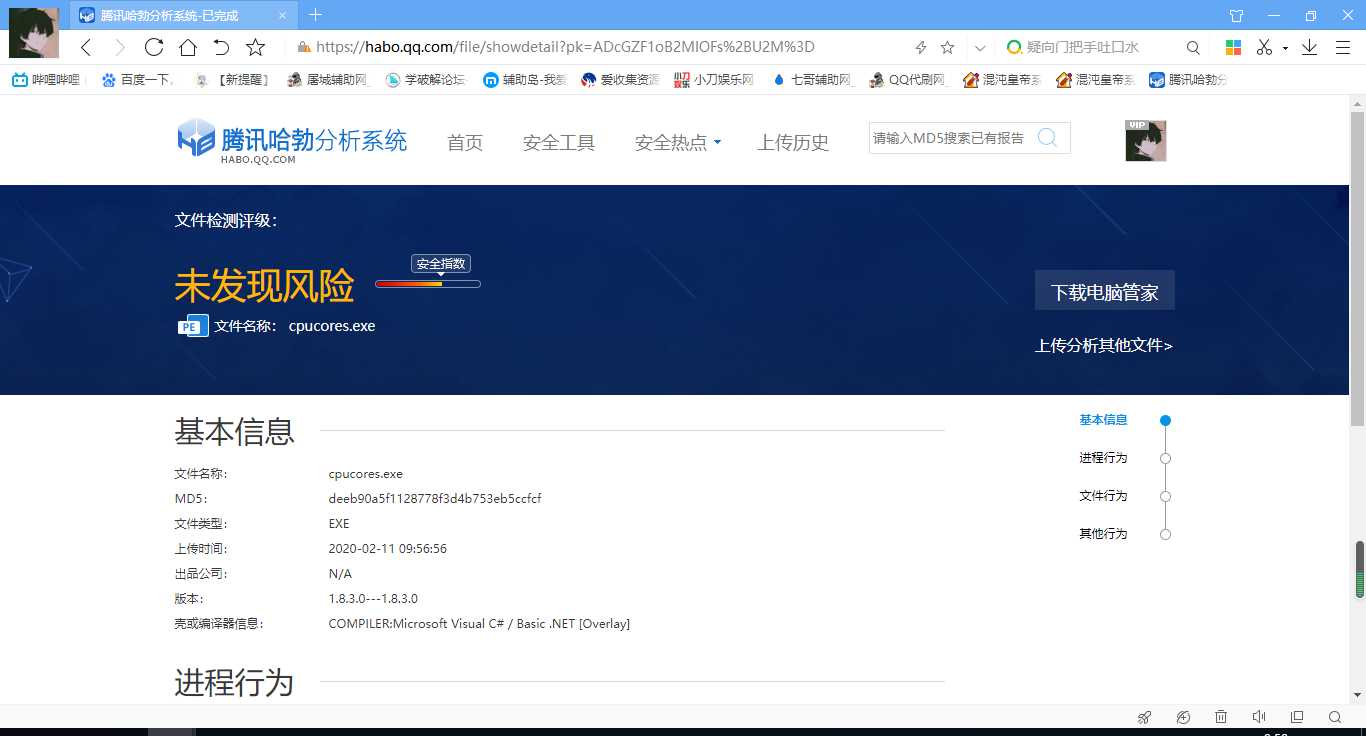The width and height of the screenshot is (1366, 736).
Task: Open the browser hamburger menu
Action: click(x=1341, y=47)
